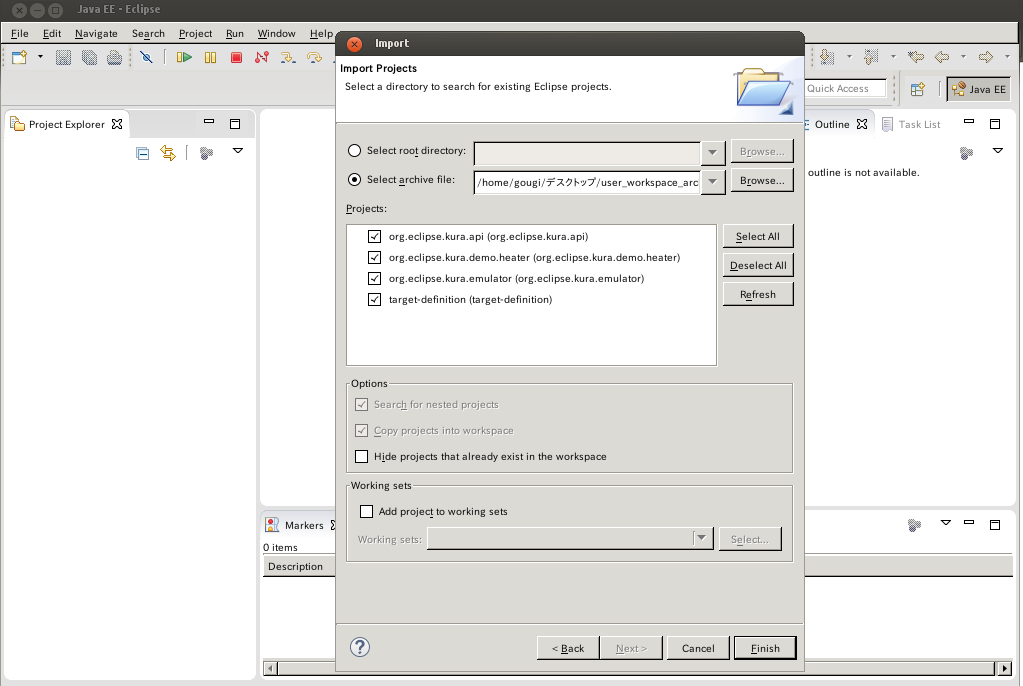Viewport: 1023px width, 686px height.
Task: Open the Navigate menu
Action: click(96, 33)
